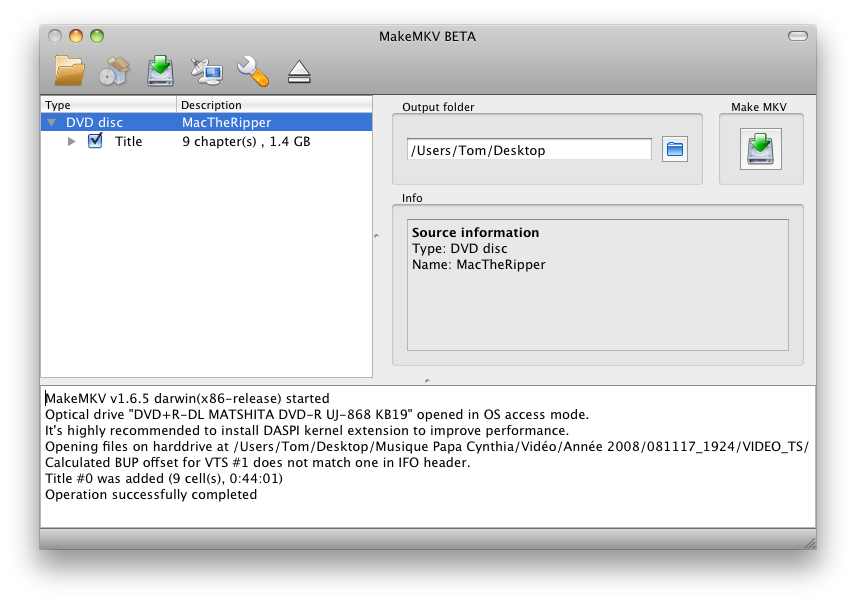
Task: Open files with the folder toolbar icon
Action: [69, 71]
